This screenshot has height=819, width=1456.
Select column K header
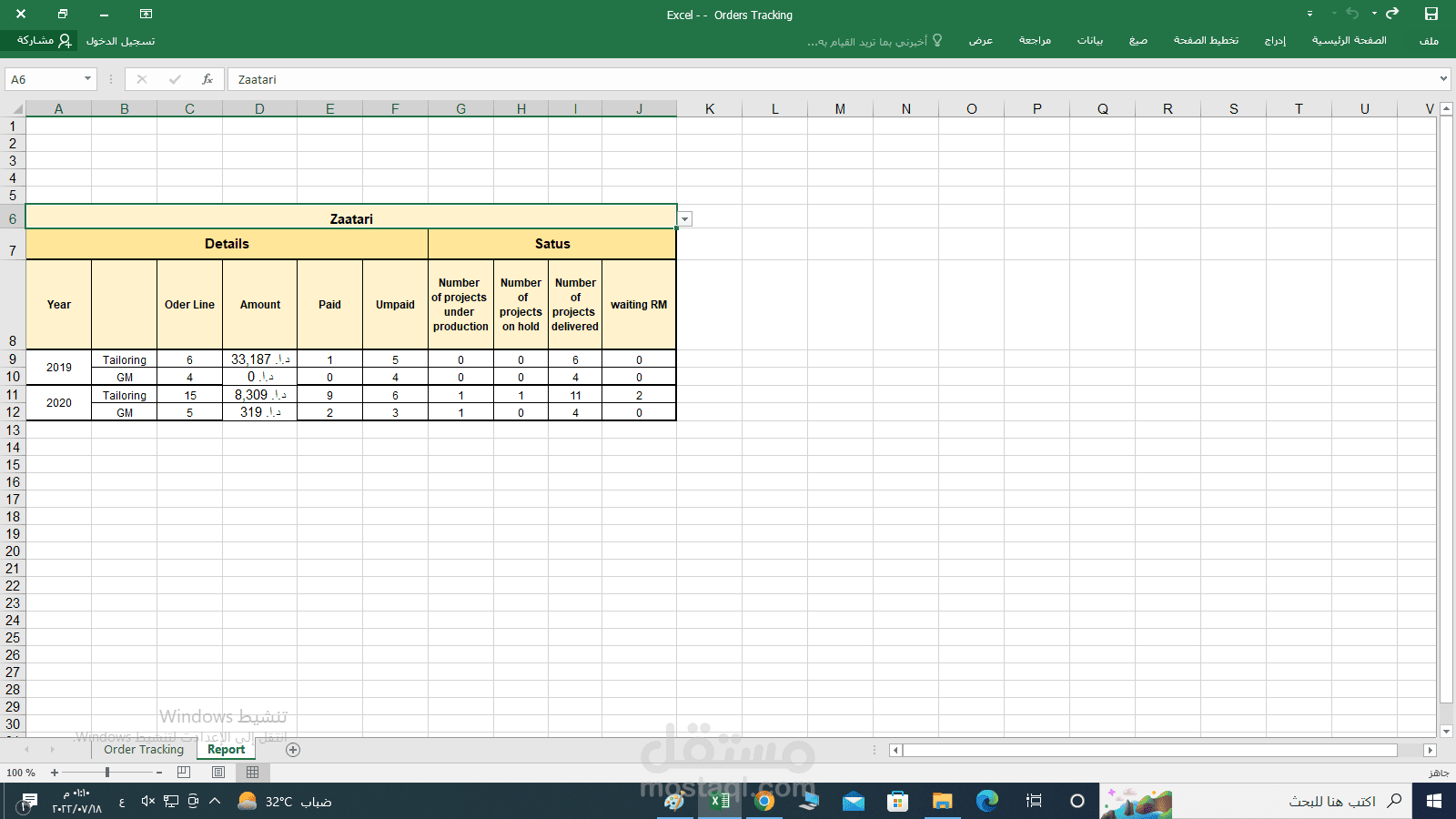[x=709, y=109]
